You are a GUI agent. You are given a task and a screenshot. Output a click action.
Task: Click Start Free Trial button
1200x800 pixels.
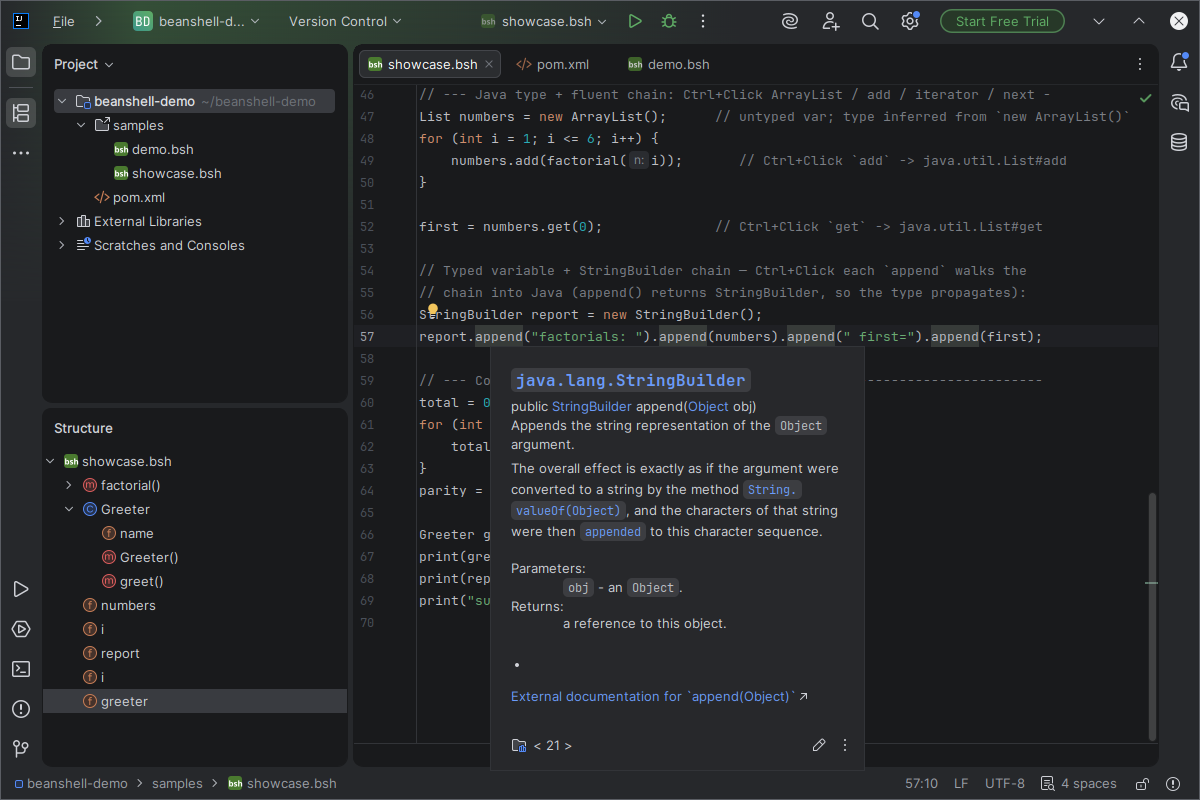pyautogui.click(x=1002, y=21)
